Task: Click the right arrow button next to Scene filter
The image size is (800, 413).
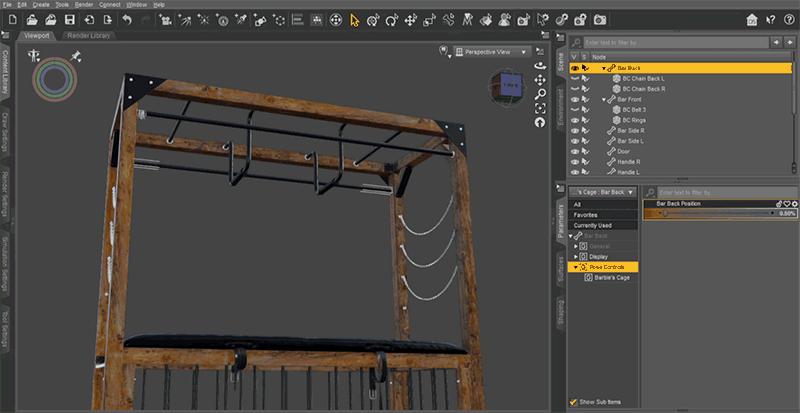Action: [790, 42]
